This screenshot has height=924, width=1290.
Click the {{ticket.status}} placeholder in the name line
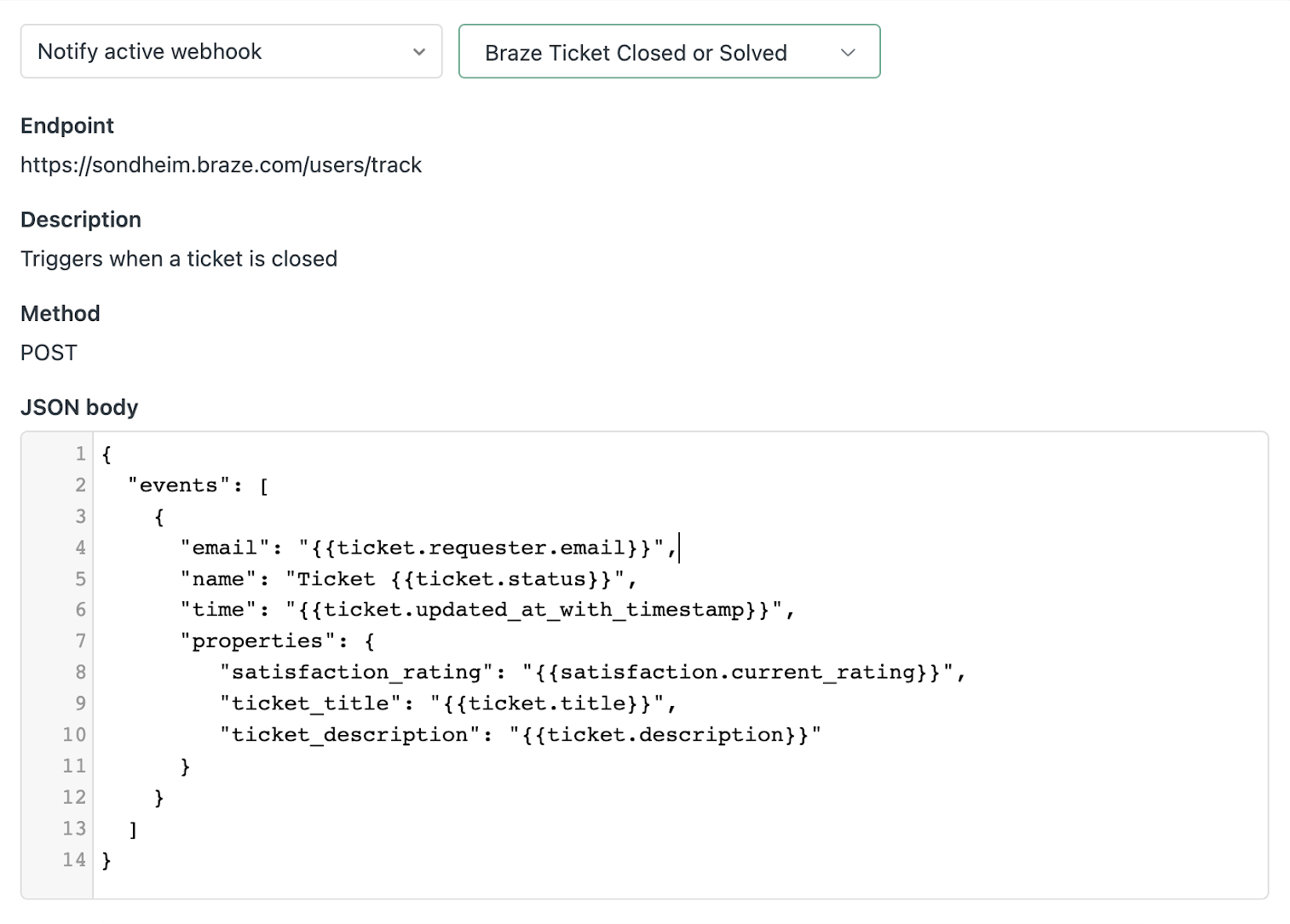point(502,579)
